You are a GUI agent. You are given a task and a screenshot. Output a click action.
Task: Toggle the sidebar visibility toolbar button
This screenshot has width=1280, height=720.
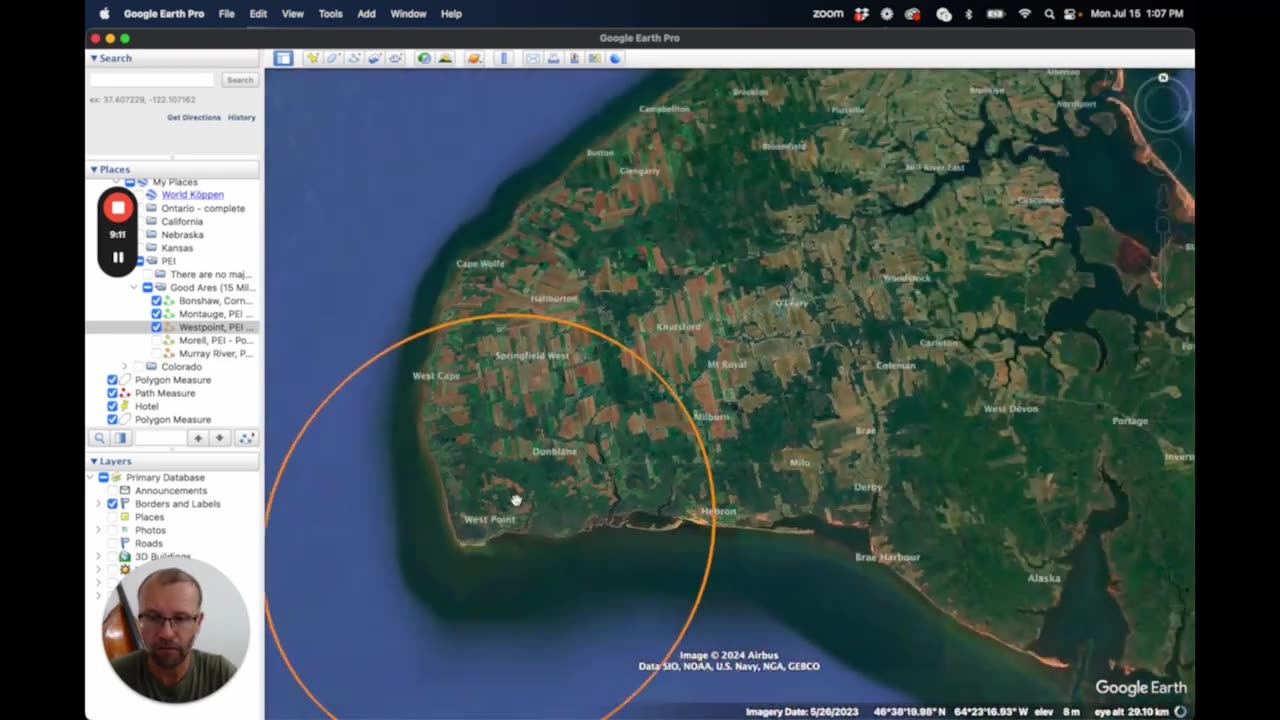(x=283, y=58)
